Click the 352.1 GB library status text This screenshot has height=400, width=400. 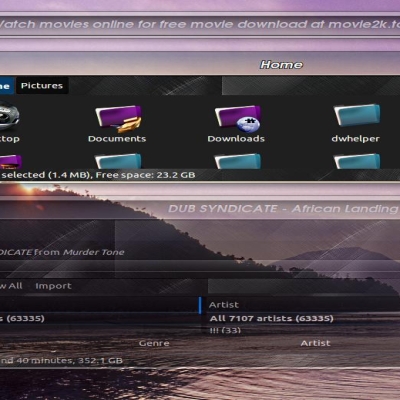pos(100,361)
